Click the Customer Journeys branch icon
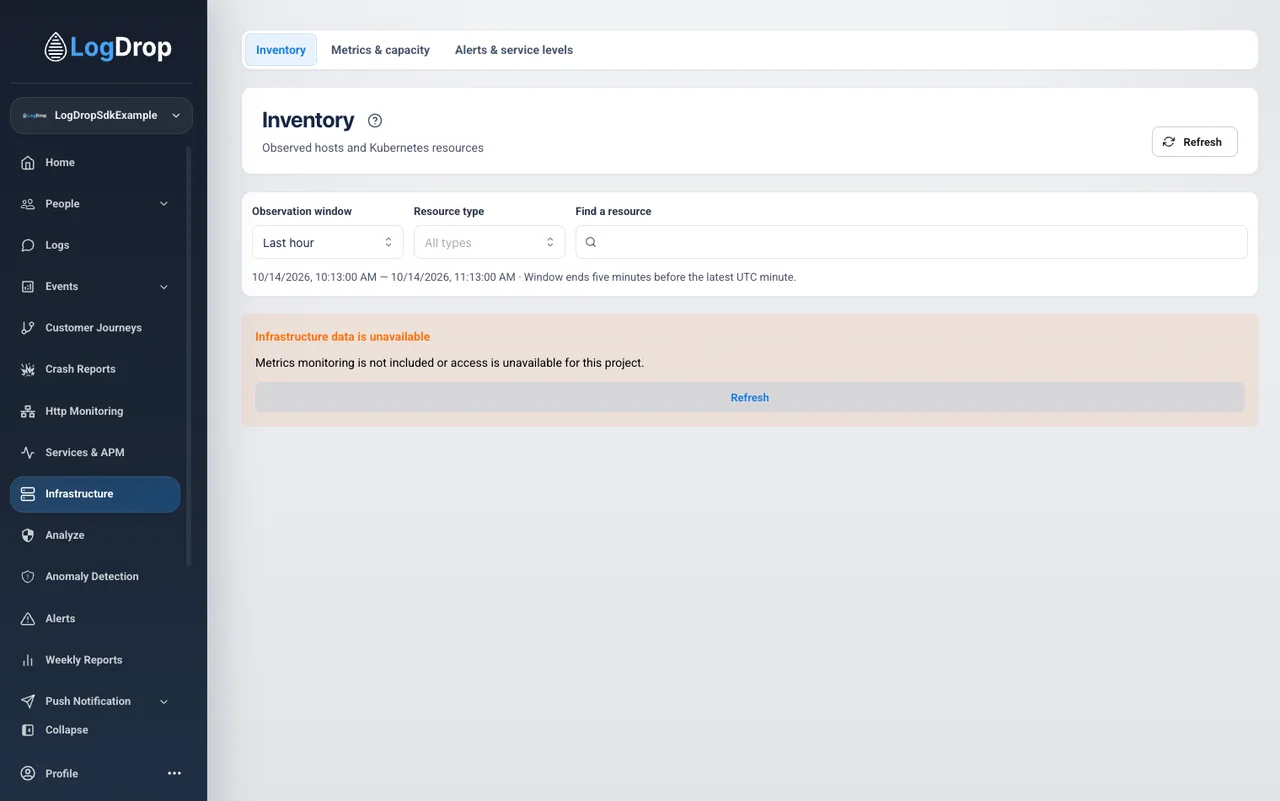1280x801 pixels. (28, 328)
